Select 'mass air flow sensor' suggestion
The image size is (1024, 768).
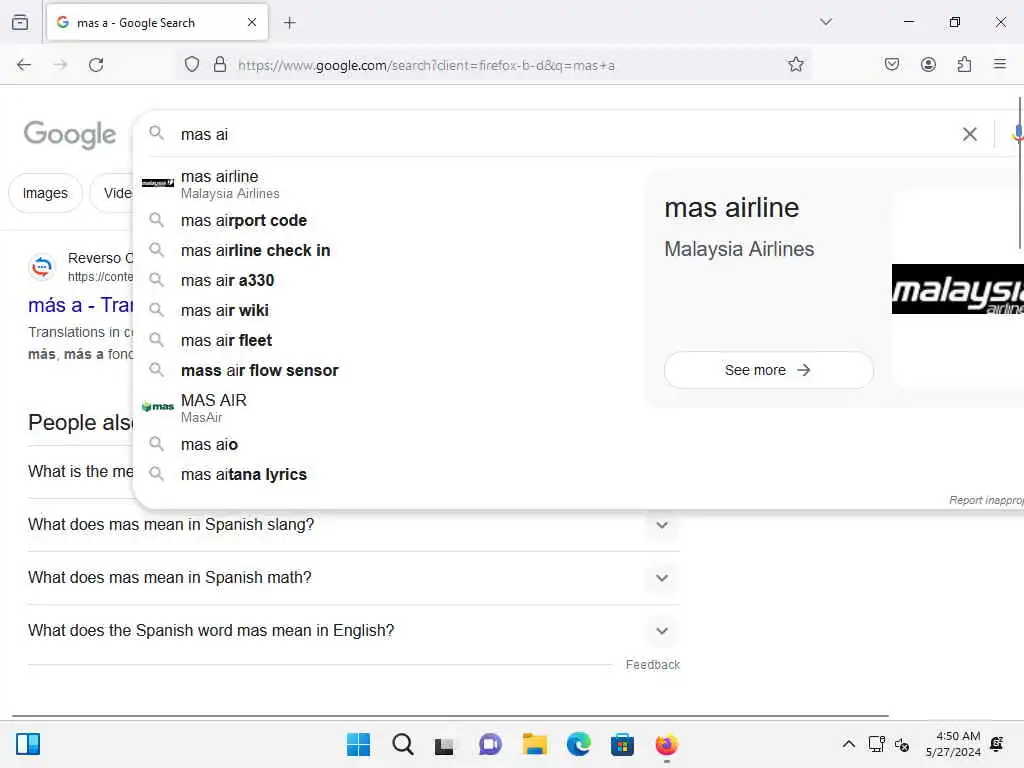(389, 371)
